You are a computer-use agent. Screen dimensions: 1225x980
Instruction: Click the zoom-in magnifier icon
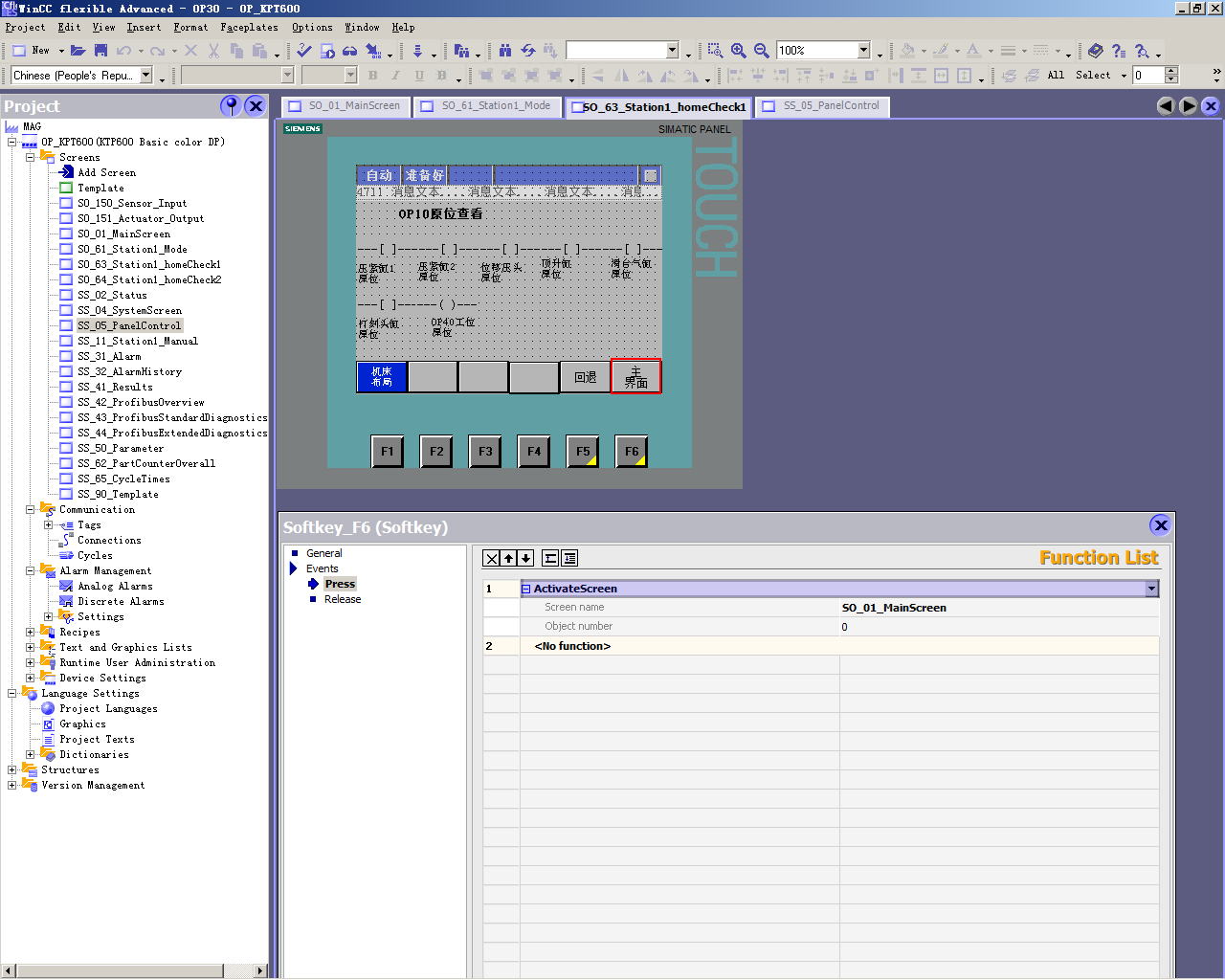(739, 51)
